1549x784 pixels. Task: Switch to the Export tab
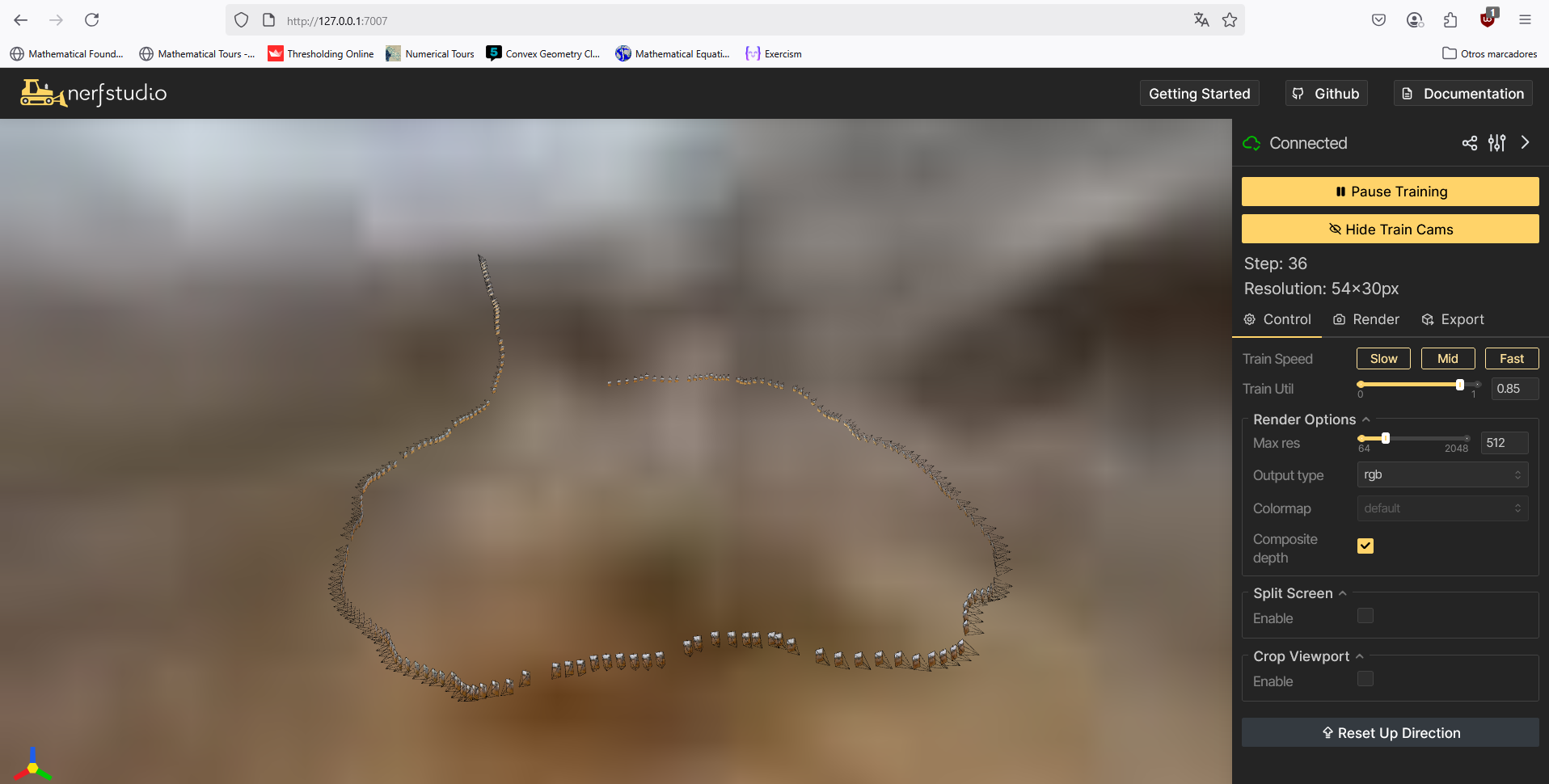point(1453,319)
